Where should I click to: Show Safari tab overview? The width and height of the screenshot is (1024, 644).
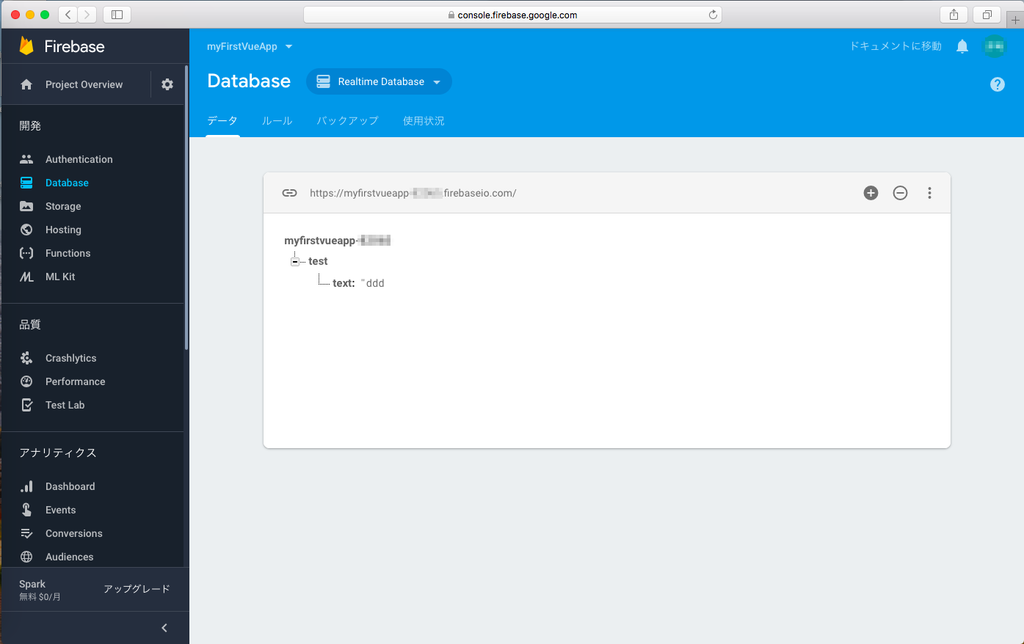click(x=987, y=14)
